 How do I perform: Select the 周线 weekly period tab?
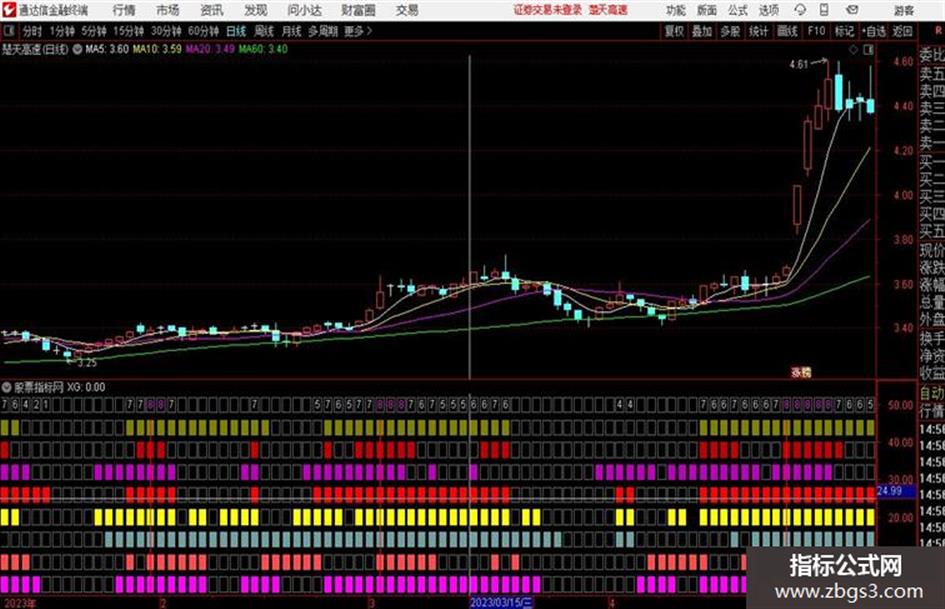pos(264,31)
